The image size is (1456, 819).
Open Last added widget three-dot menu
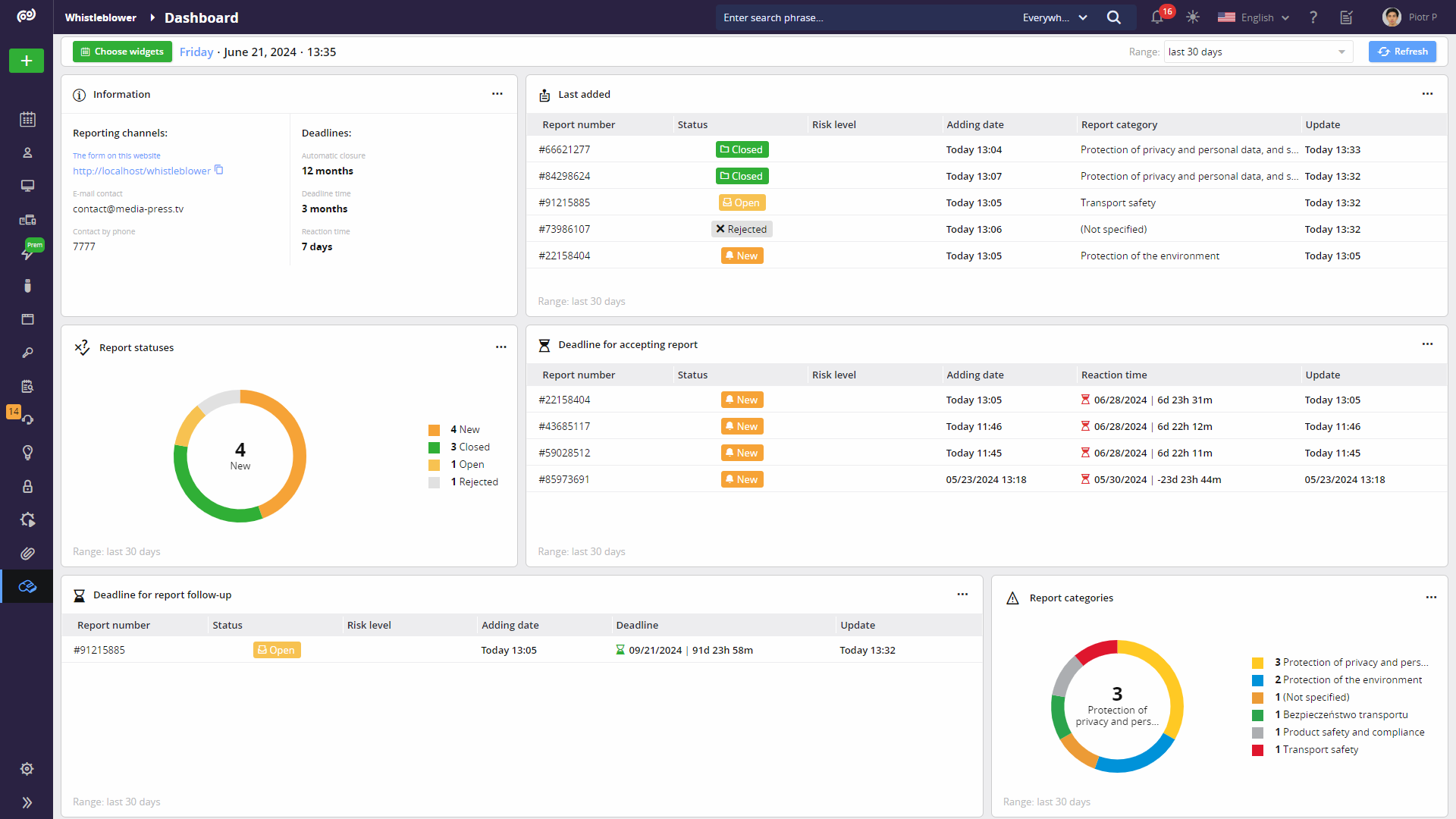(1427, 94)
